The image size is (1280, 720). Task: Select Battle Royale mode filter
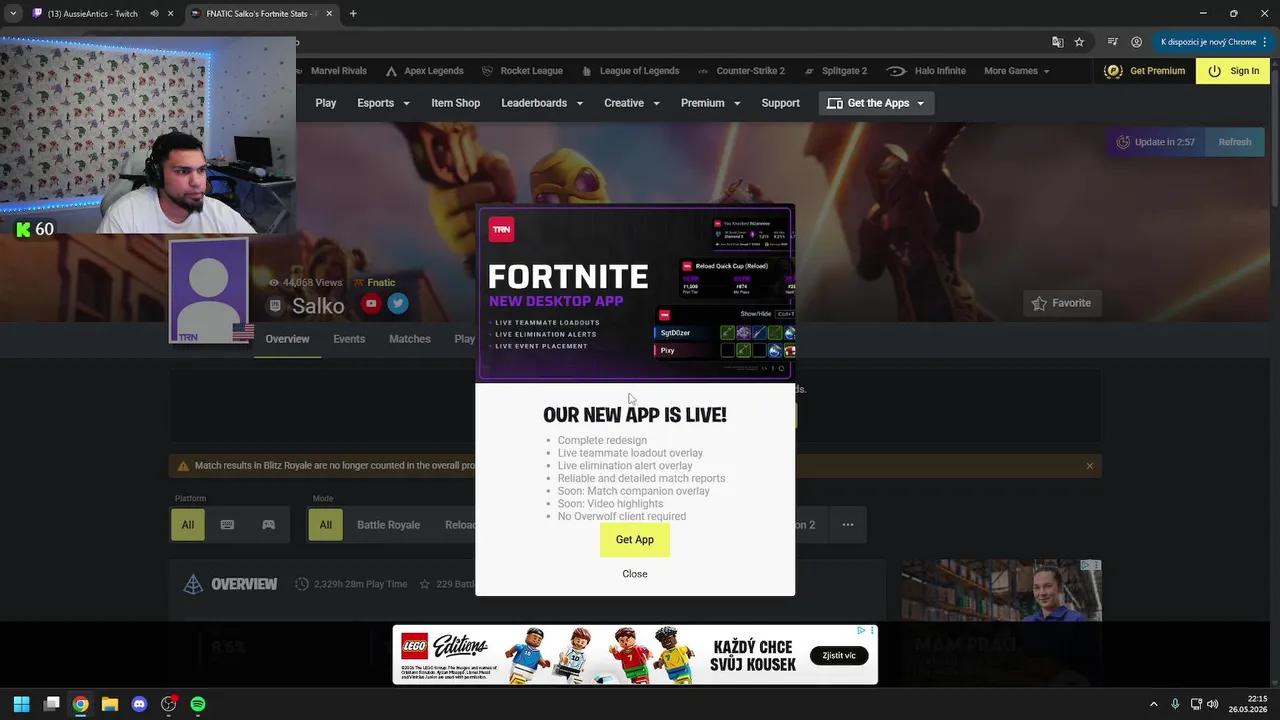(x=388, y=525)
